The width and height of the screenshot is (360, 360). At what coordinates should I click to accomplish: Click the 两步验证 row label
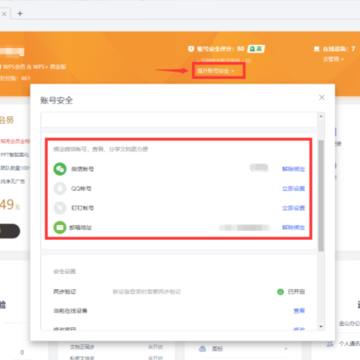click(65, 292)
